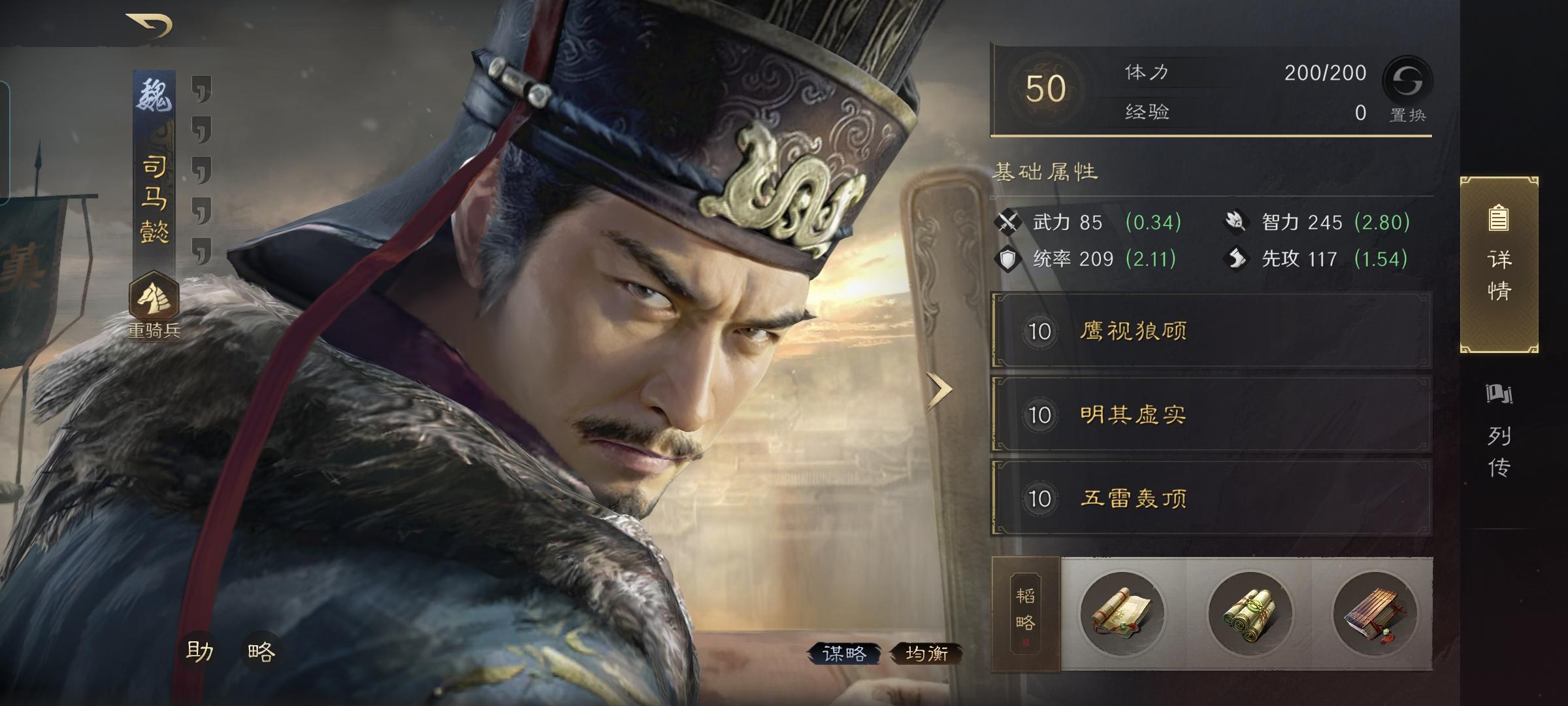
Task: Click the 统率 shield icon
Action: (x=1008, y=259)
